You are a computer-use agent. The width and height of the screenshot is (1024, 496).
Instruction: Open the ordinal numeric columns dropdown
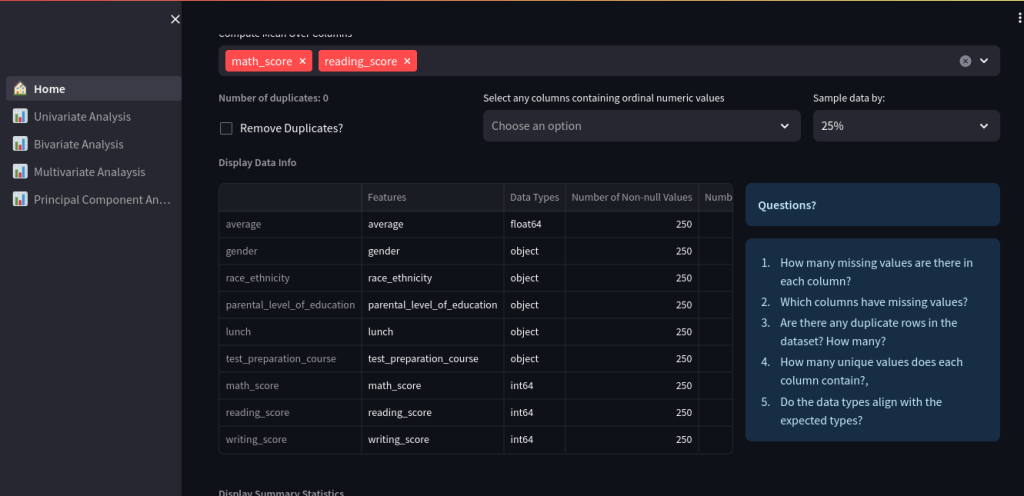click(x=641, y=126)
